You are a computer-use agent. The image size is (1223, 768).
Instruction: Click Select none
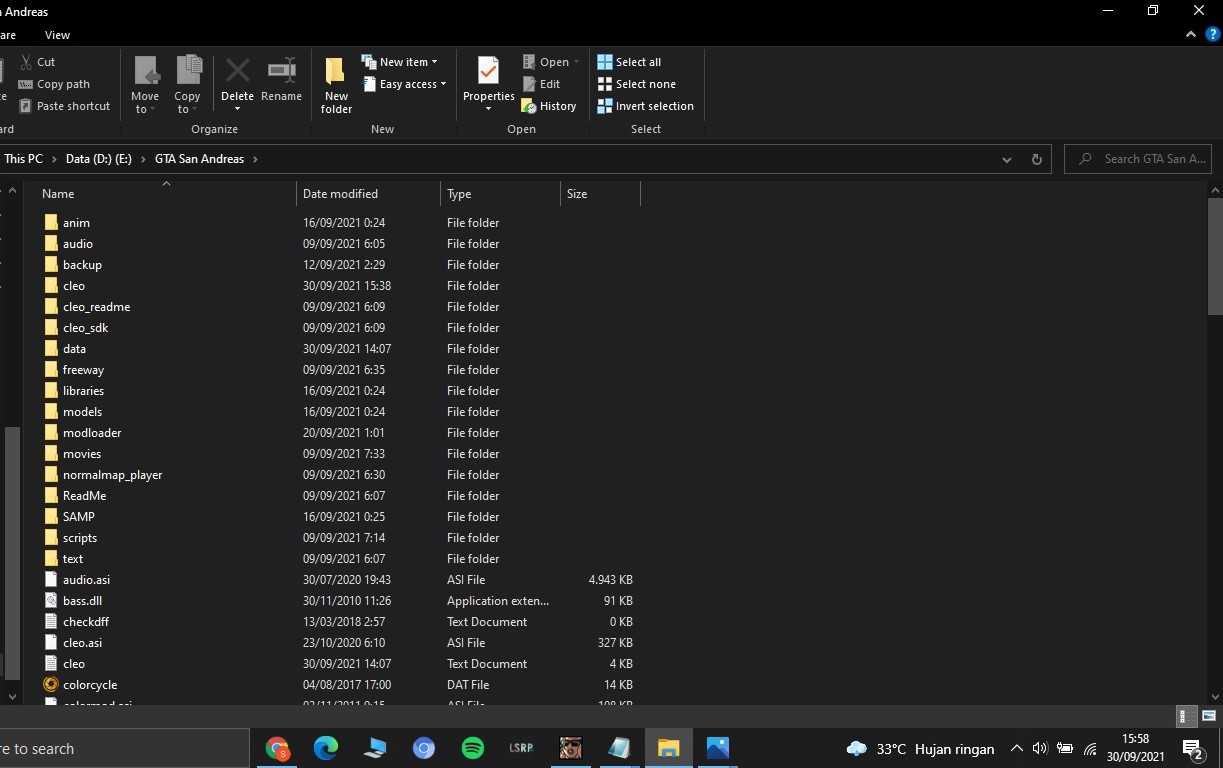click(636, 84)
